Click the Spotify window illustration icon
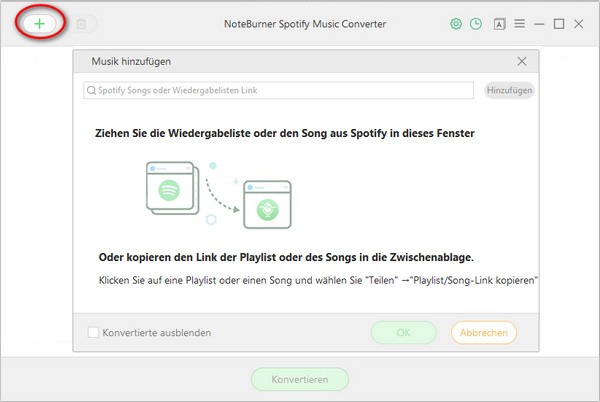The image size is (600, 402). (x=173, y=188)
